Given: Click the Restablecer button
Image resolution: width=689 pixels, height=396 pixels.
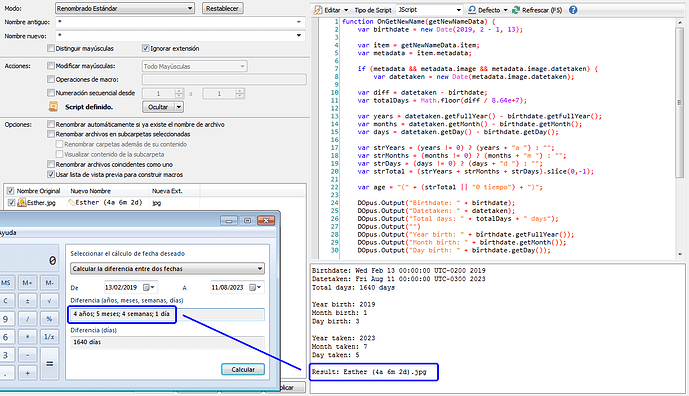Looking at the screenshot, I should click(x=222, y=8).
